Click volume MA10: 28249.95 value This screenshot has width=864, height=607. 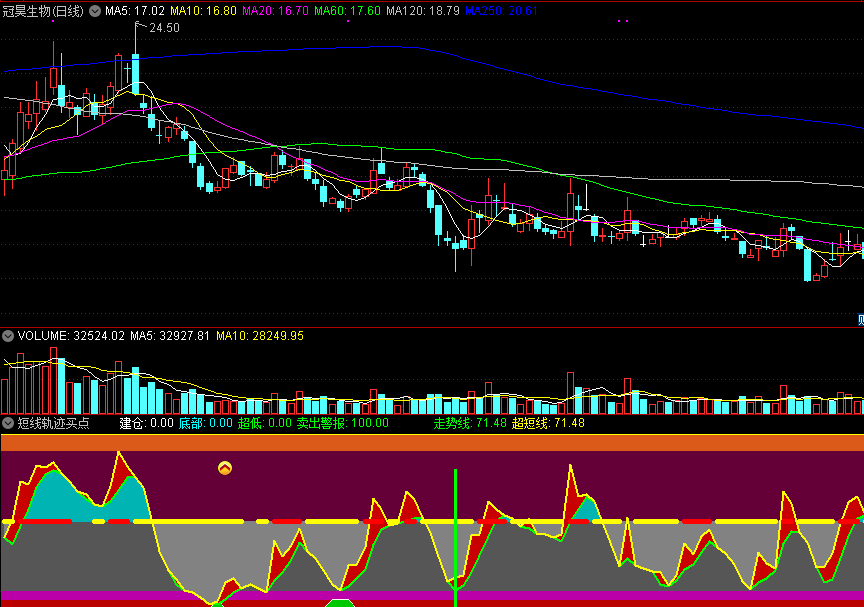(x=260, y=335)
